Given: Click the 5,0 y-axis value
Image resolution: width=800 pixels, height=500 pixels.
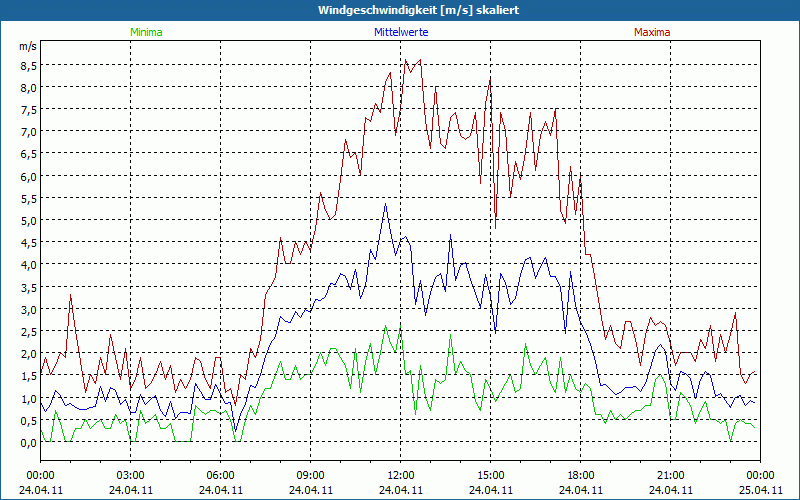Looking at the screenshot, I should (x=29, y=220).
